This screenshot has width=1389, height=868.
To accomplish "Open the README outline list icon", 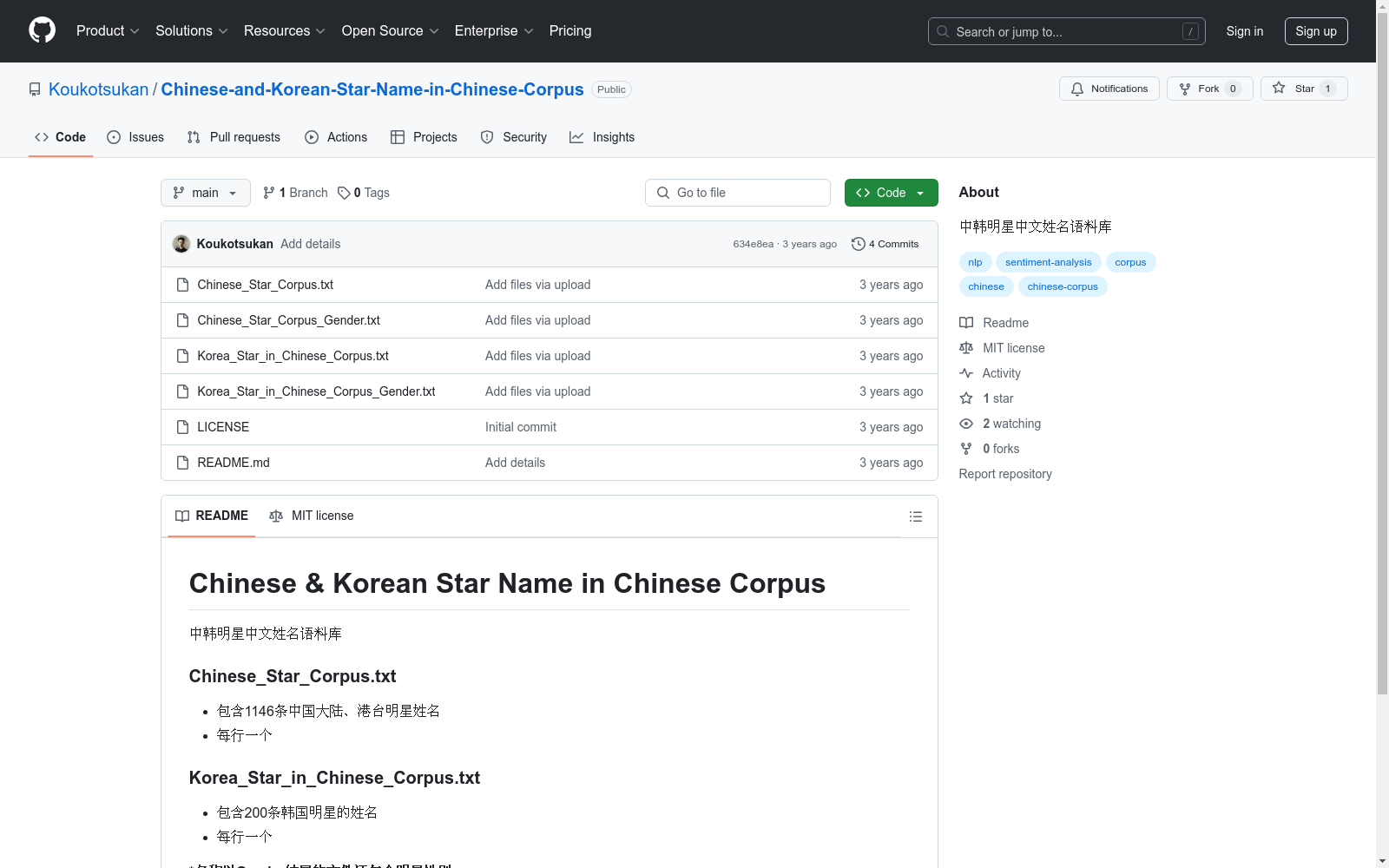I will pyautogui.click(x=915, y=516).
